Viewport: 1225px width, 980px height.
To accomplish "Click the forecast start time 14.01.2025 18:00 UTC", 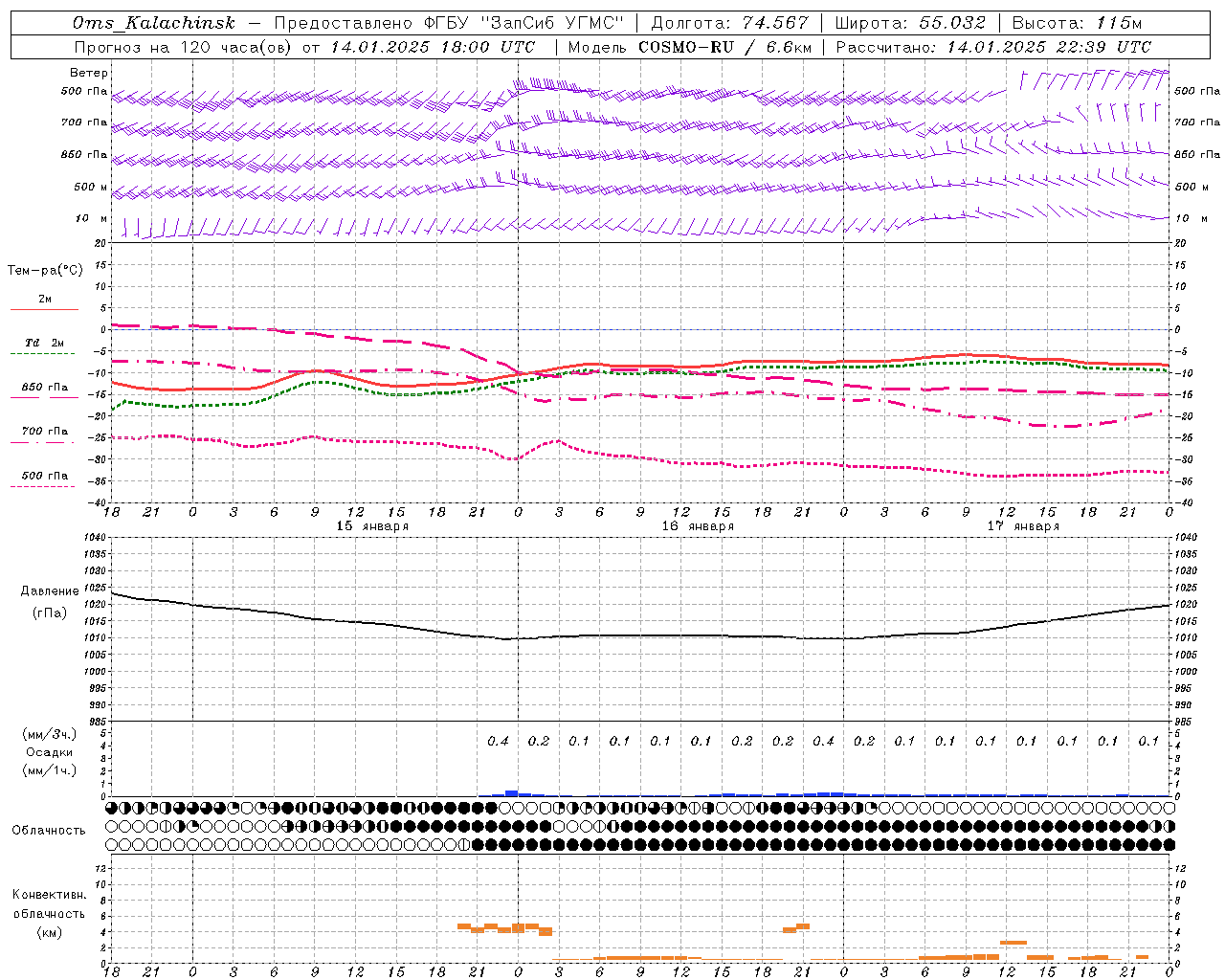I will coord(433,47).
